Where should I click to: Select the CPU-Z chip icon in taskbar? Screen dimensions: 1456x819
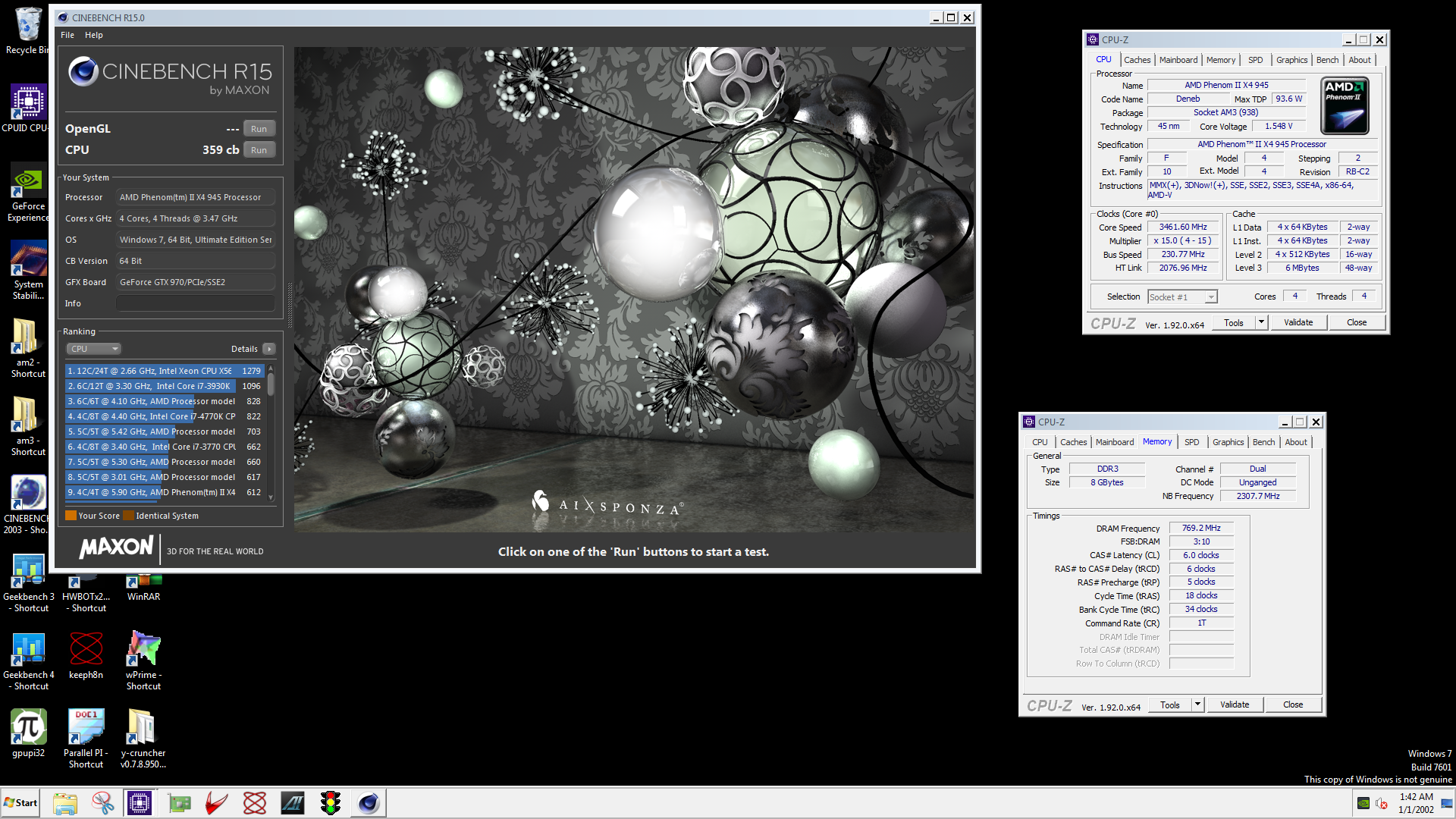[x=140, y=803]
